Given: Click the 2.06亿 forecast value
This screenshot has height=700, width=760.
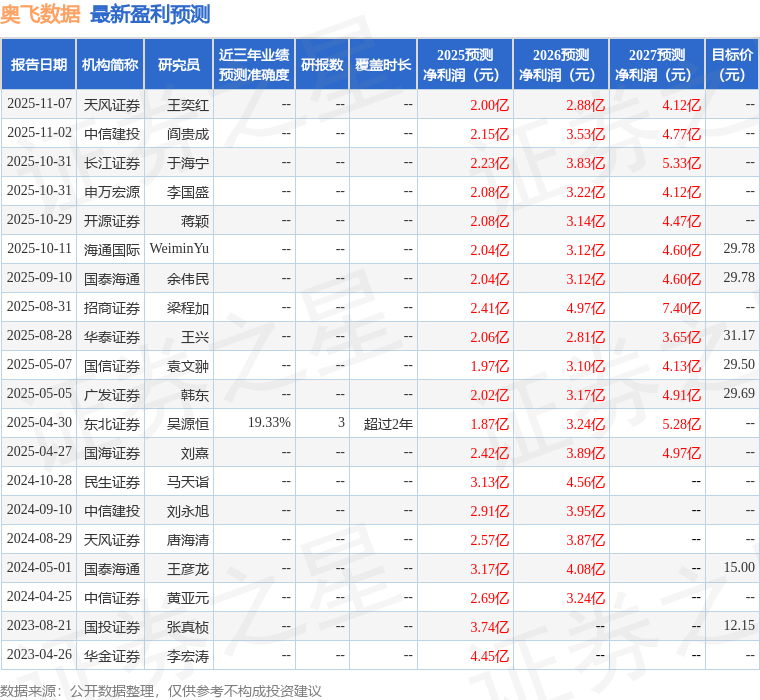Looking at the screenshot, I should [x=490, y=337].
